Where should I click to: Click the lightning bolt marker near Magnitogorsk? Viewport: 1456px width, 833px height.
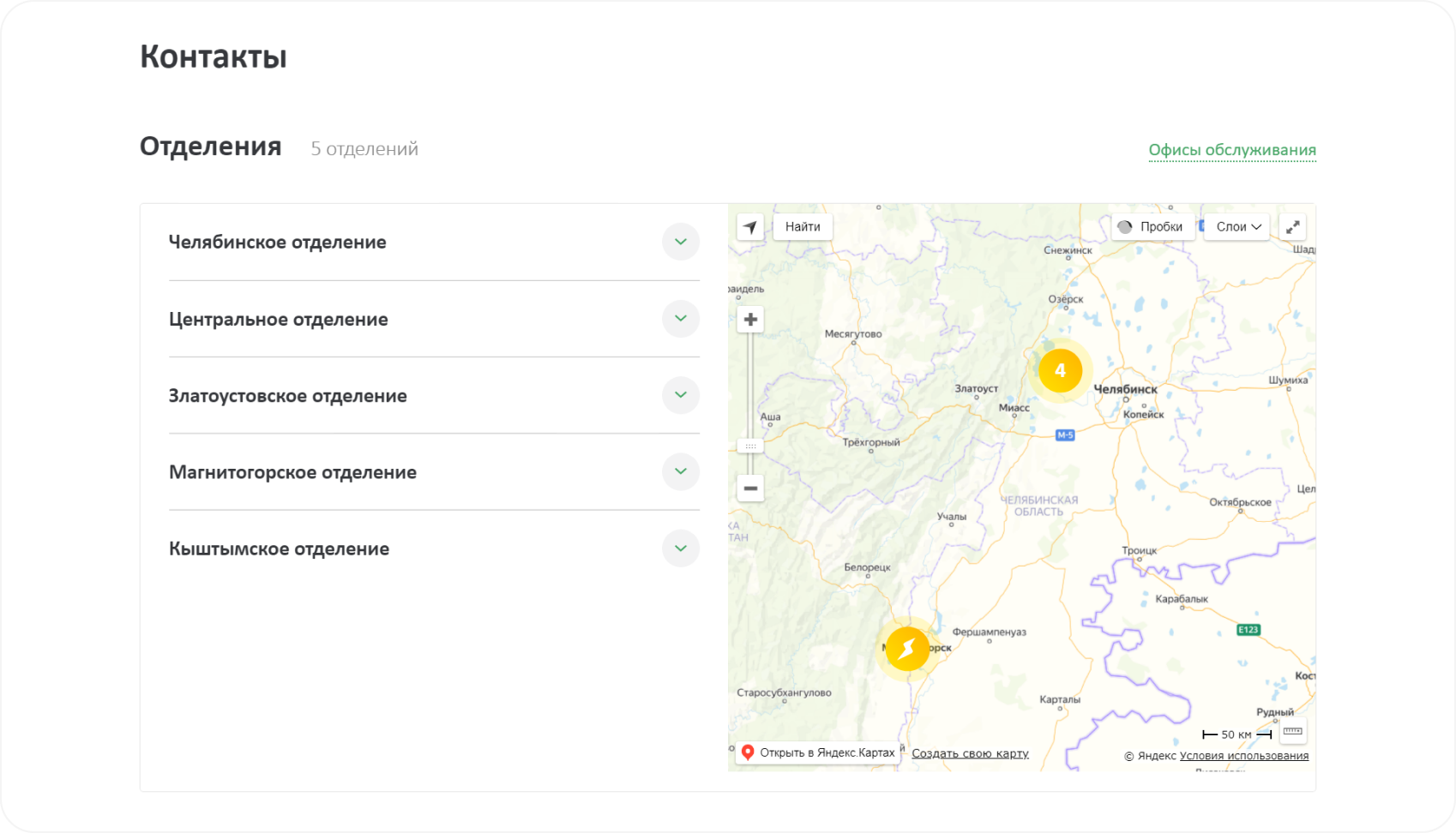point(907,649)
